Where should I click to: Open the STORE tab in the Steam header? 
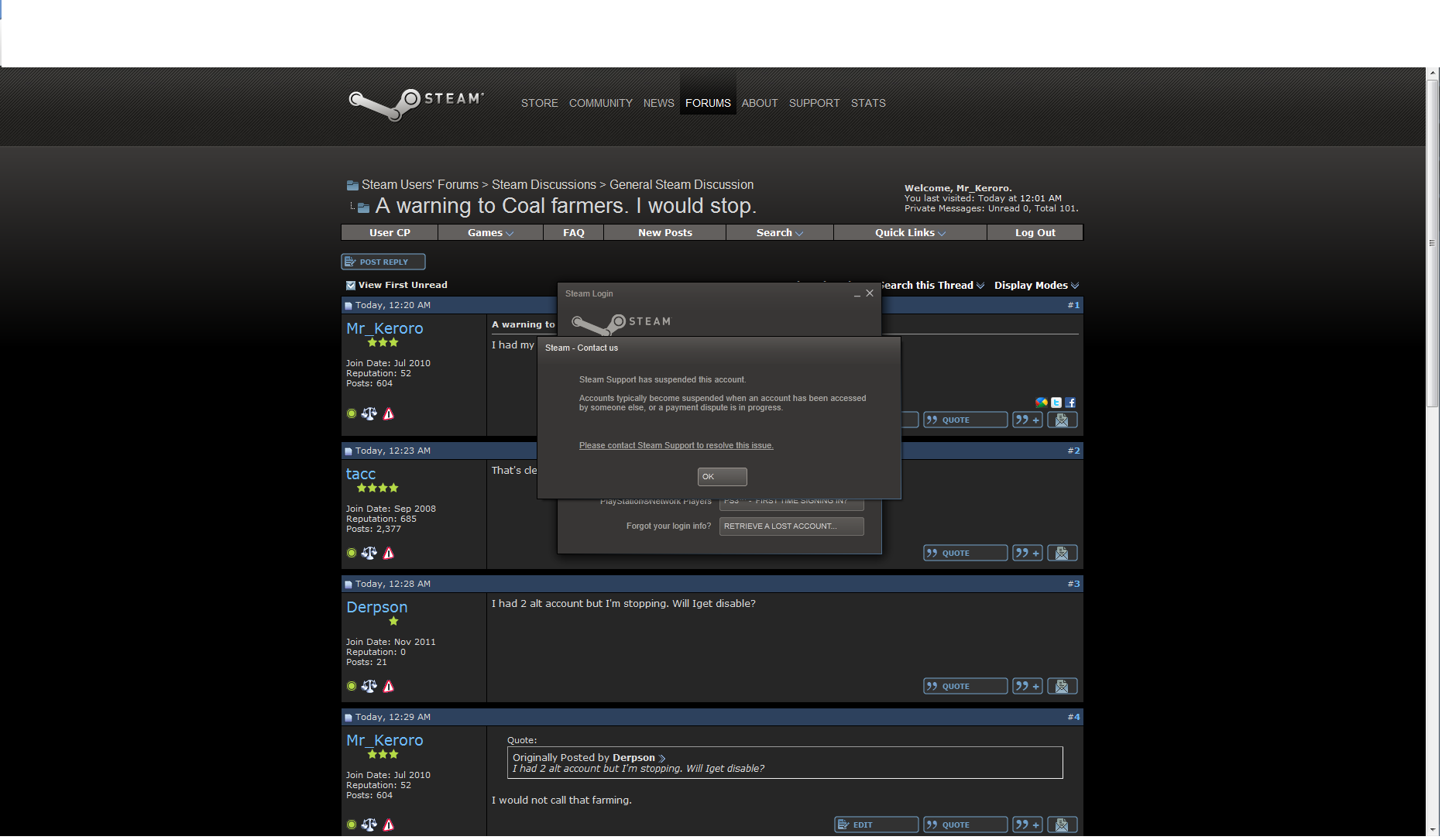[540, 104]
